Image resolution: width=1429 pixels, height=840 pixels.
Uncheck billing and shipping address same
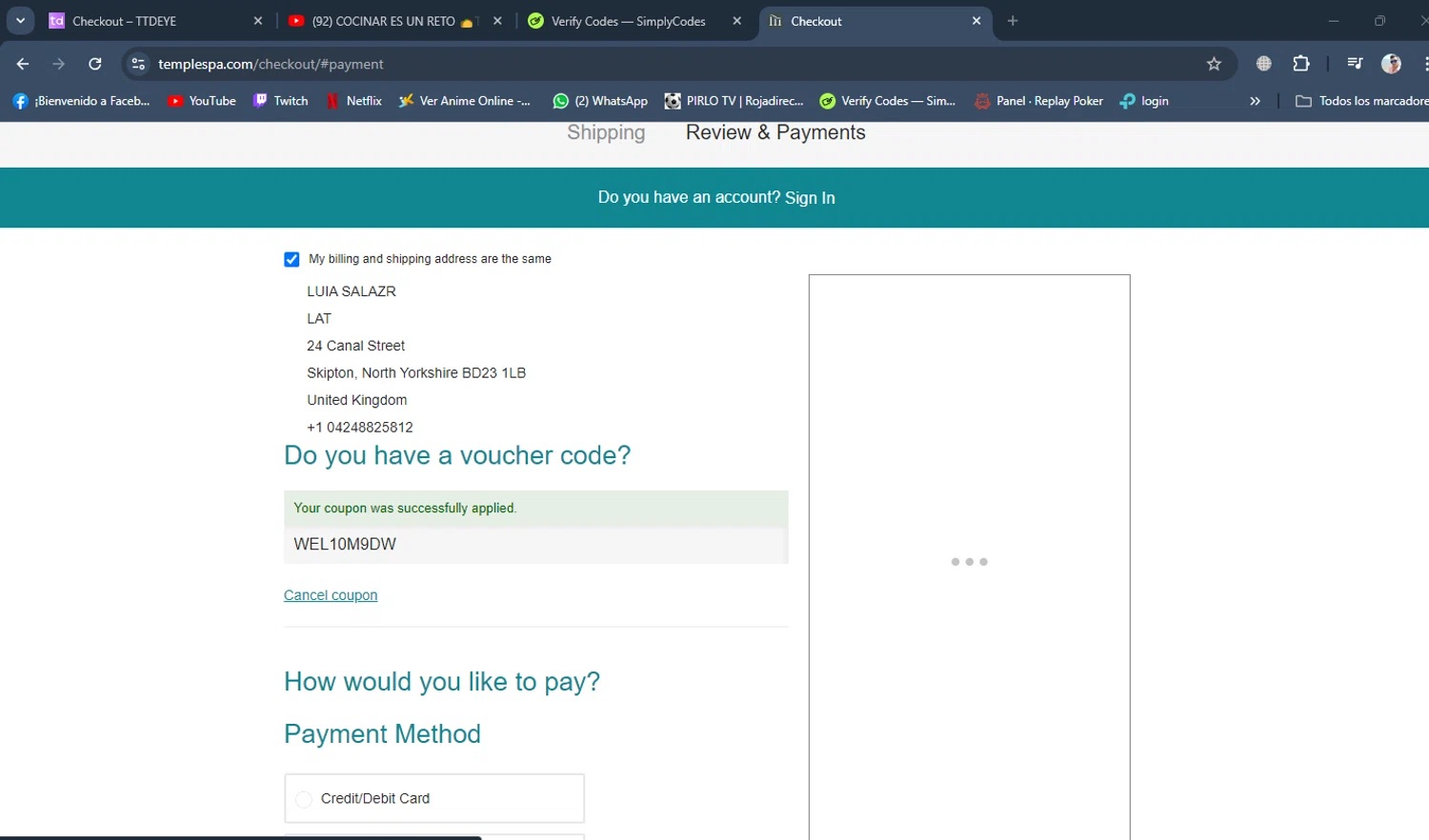[292, 259]
